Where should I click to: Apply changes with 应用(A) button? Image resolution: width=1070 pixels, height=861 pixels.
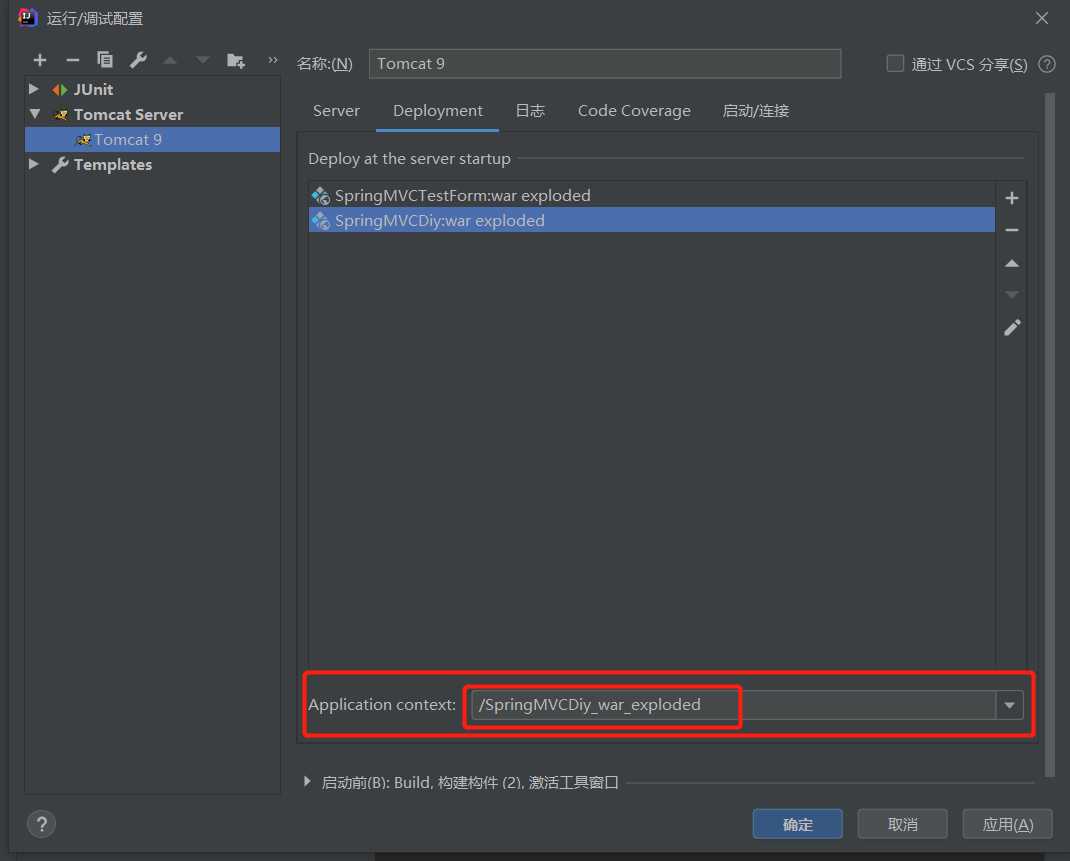[x=1007, y=824]
